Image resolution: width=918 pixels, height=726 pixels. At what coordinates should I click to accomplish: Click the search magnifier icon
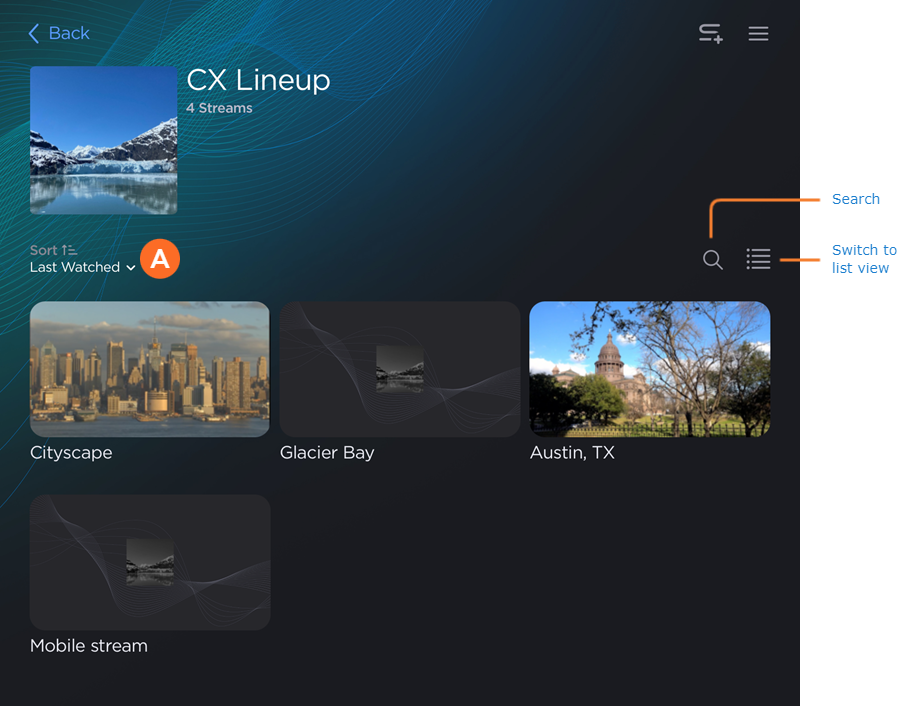[x=712, y=260]
